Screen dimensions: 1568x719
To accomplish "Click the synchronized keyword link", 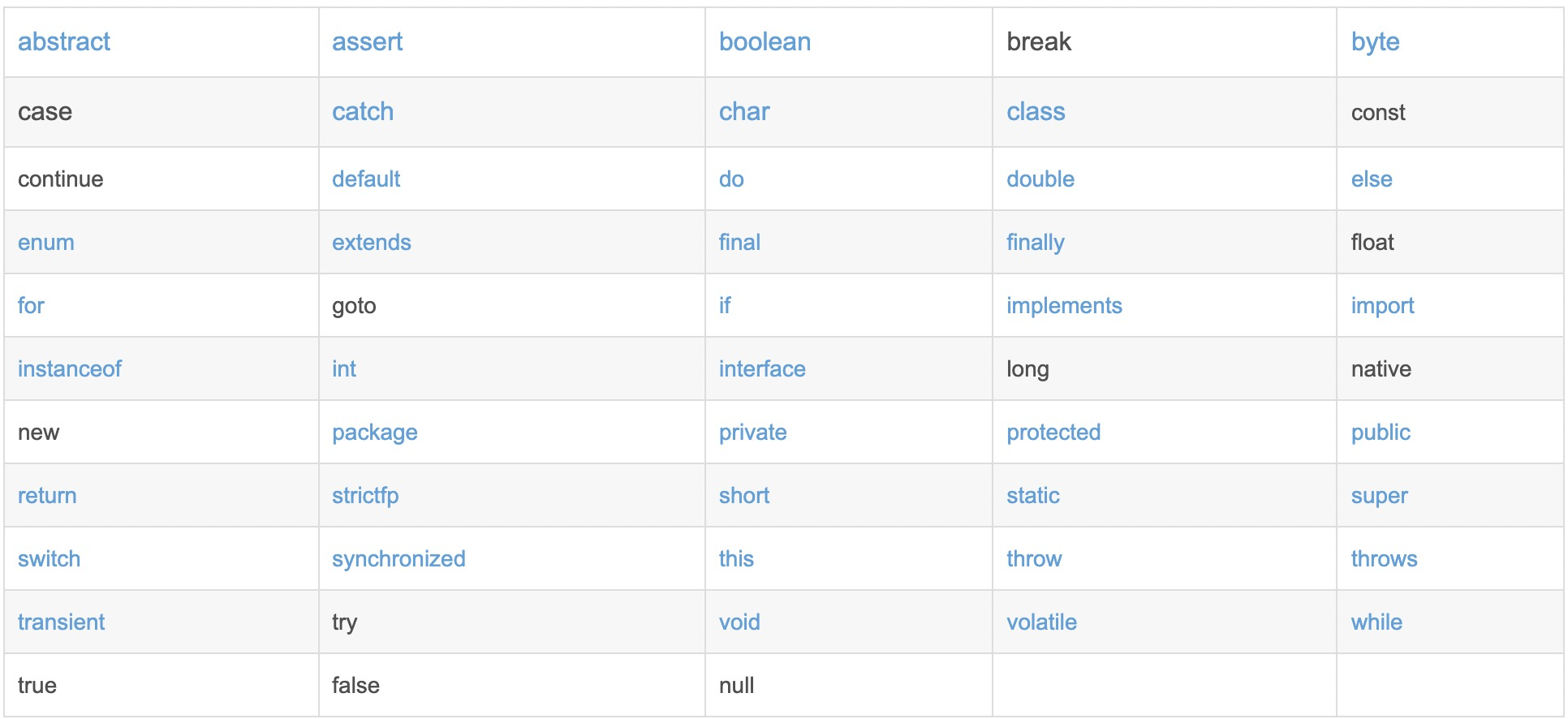I will tap(398, 559).
